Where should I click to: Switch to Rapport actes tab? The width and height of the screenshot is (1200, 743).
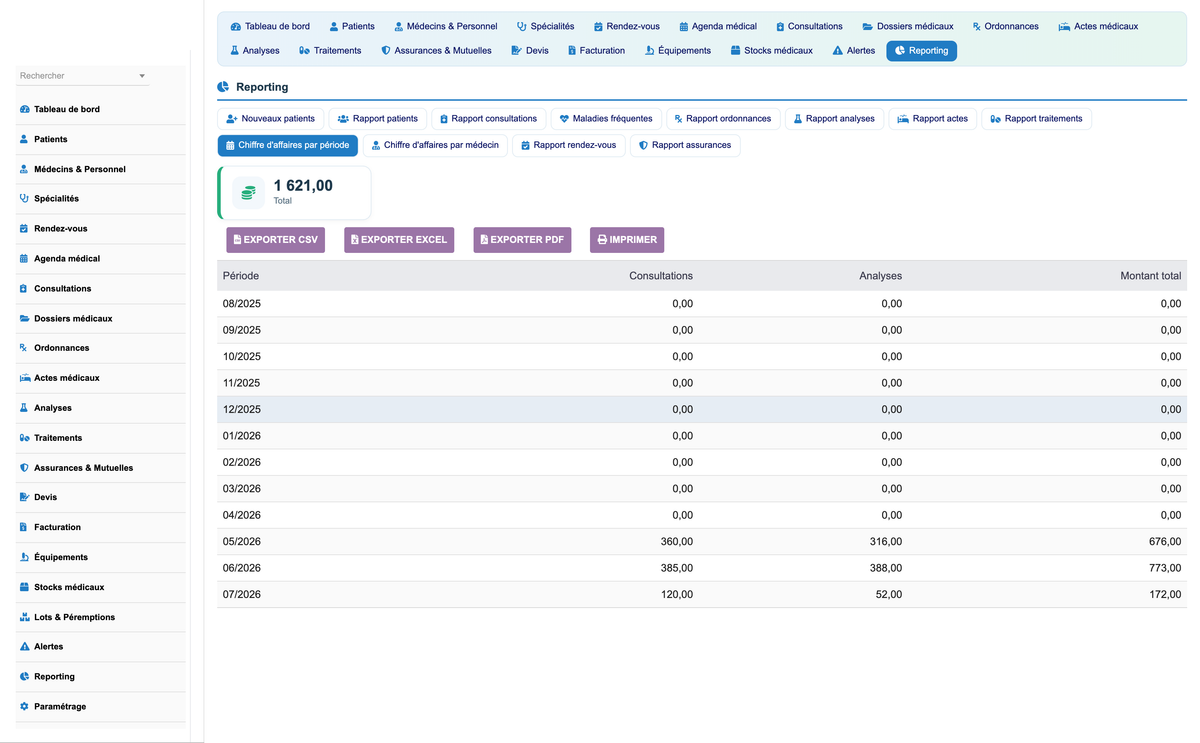933,119
